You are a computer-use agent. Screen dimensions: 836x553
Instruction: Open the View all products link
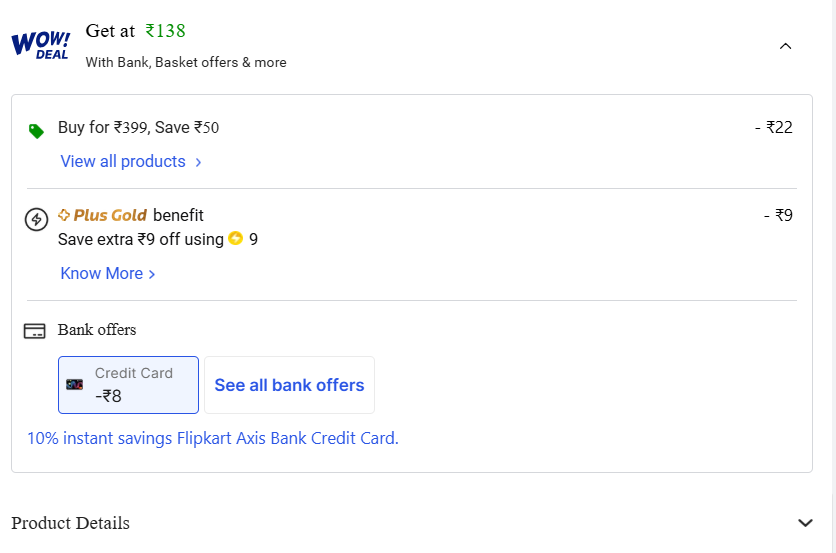point(123,162)
